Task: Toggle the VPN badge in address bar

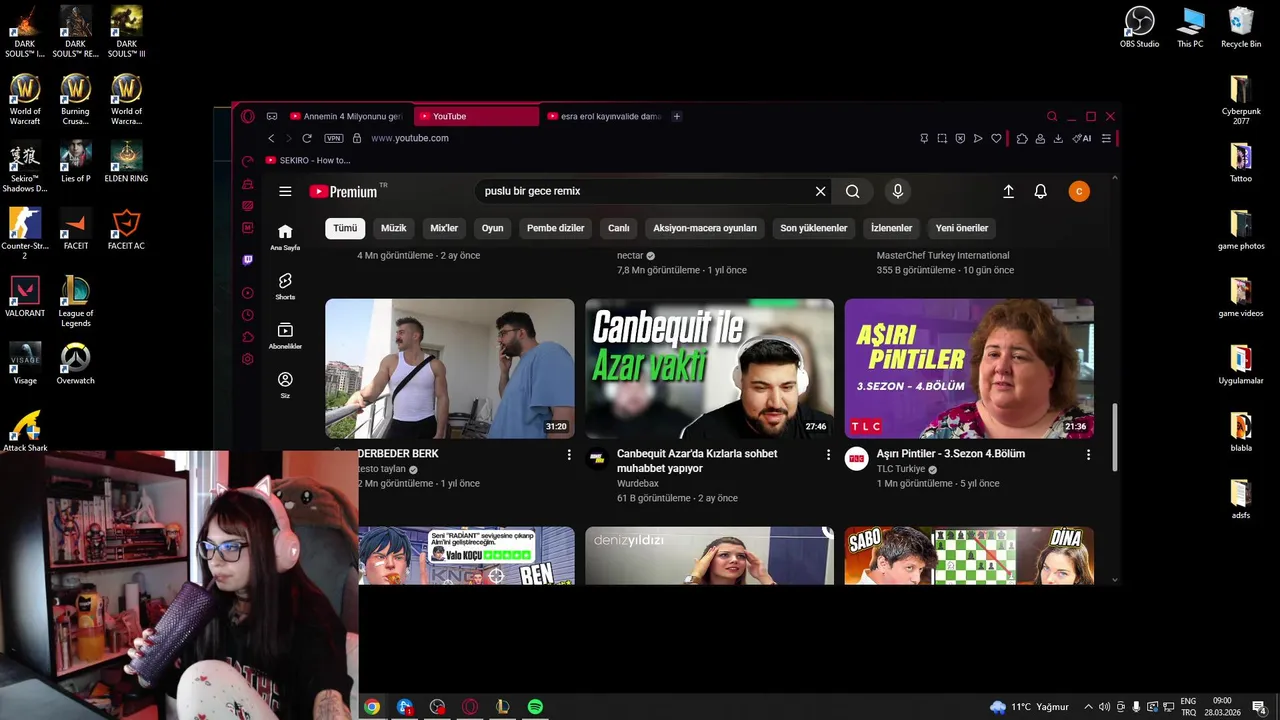Action: tap(334, 138)
